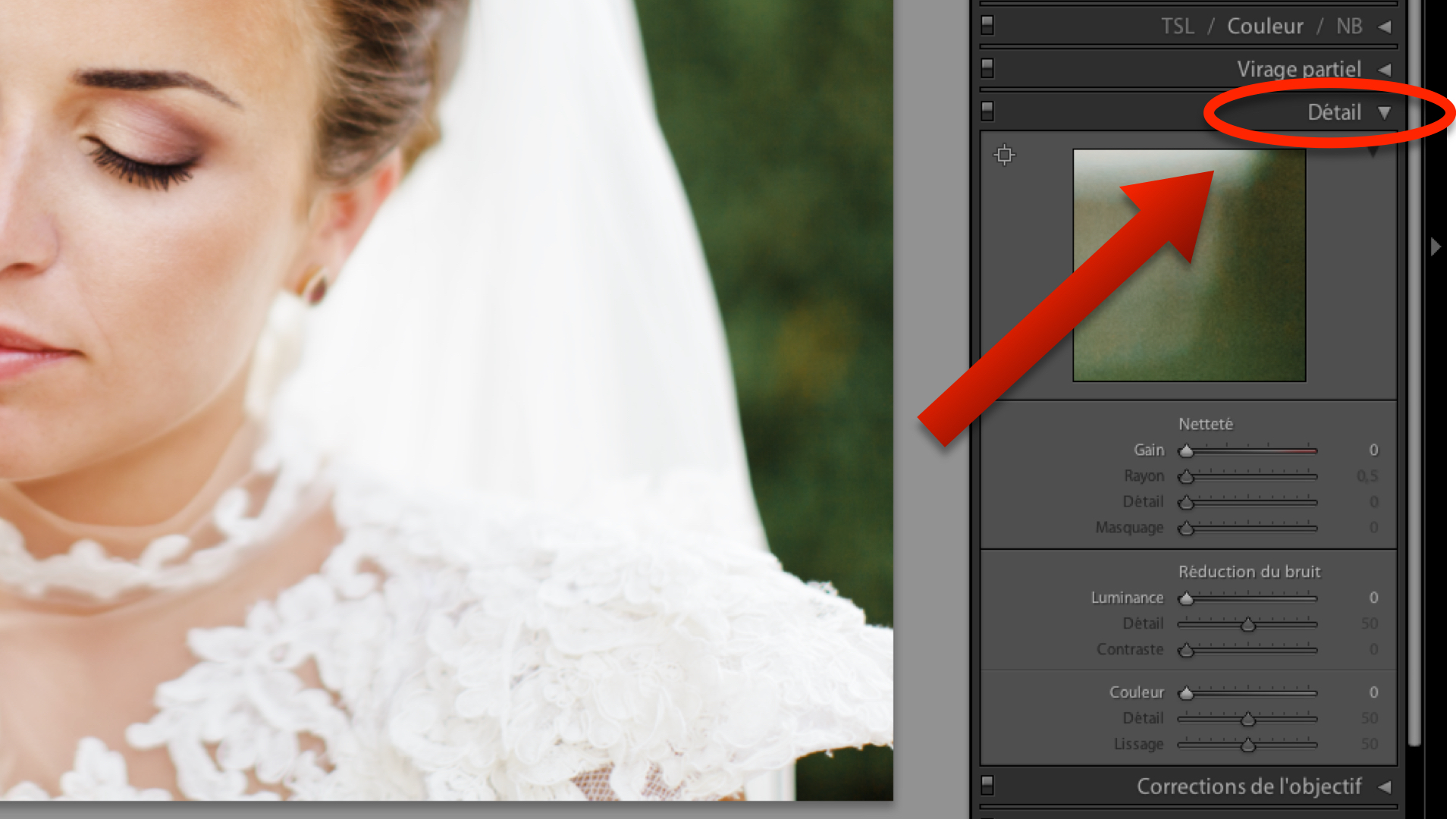Expand Corrections de l'objectif panel
Screen dimensions: 1456x819
tap(1385, 787)
